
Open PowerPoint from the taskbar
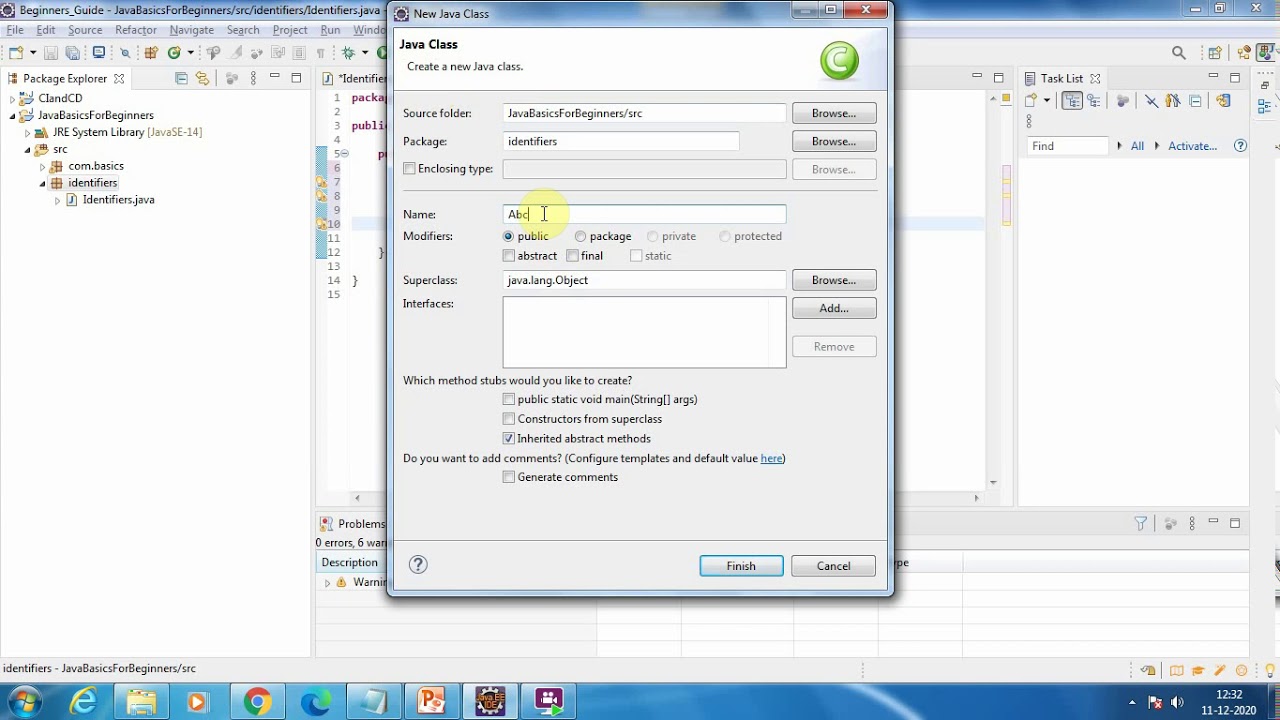tap(431, 702)
